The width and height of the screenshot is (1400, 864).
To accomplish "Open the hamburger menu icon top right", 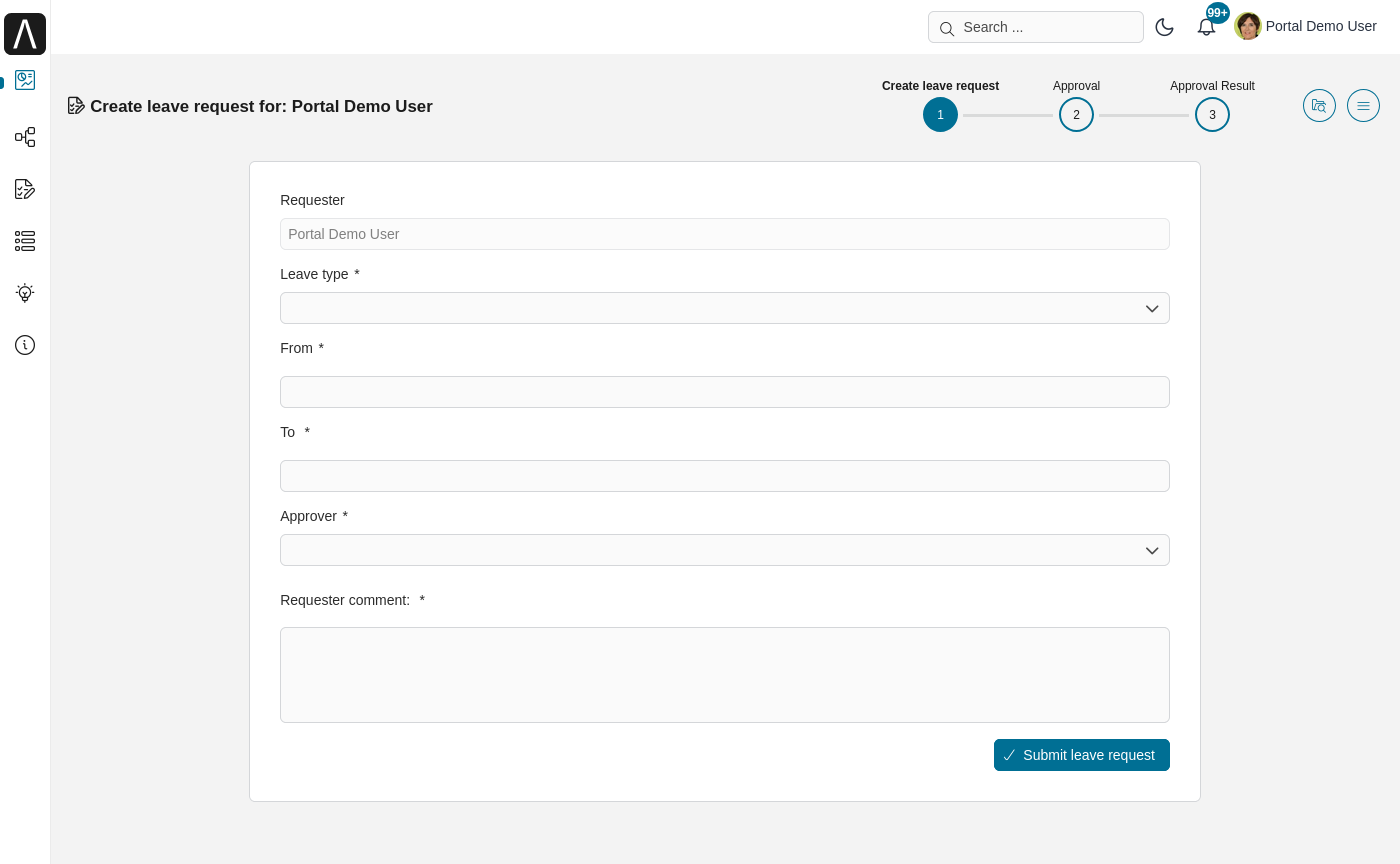I will click(1363, 105).
